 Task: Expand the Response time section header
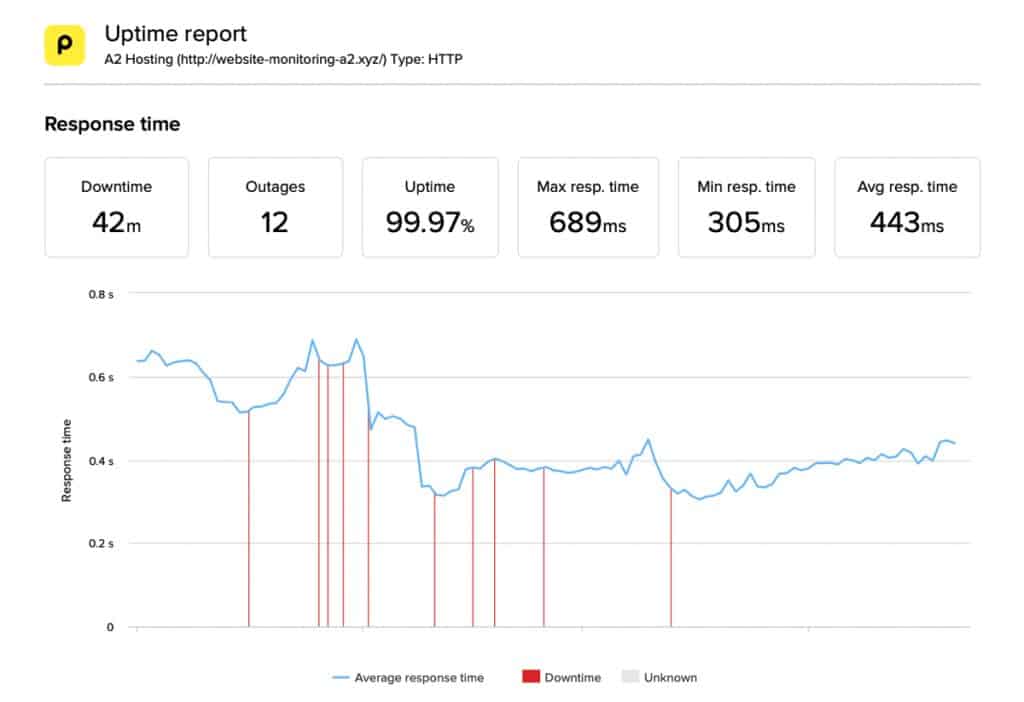[111, 124]
